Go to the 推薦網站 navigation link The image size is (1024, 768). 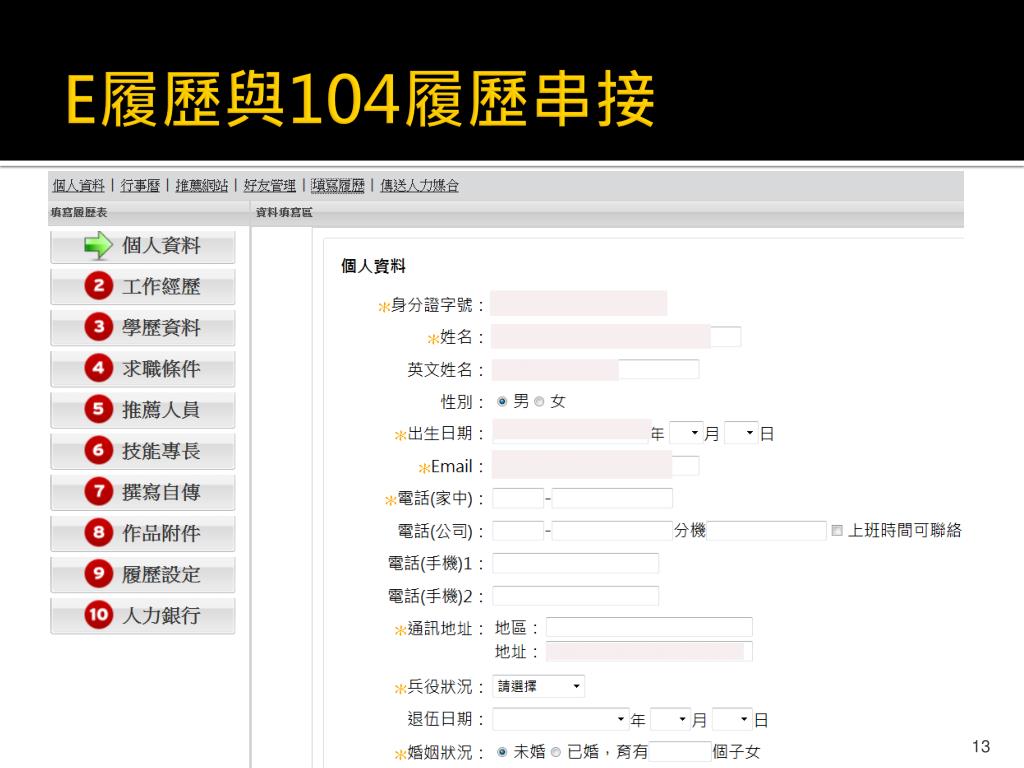point(201,185)
